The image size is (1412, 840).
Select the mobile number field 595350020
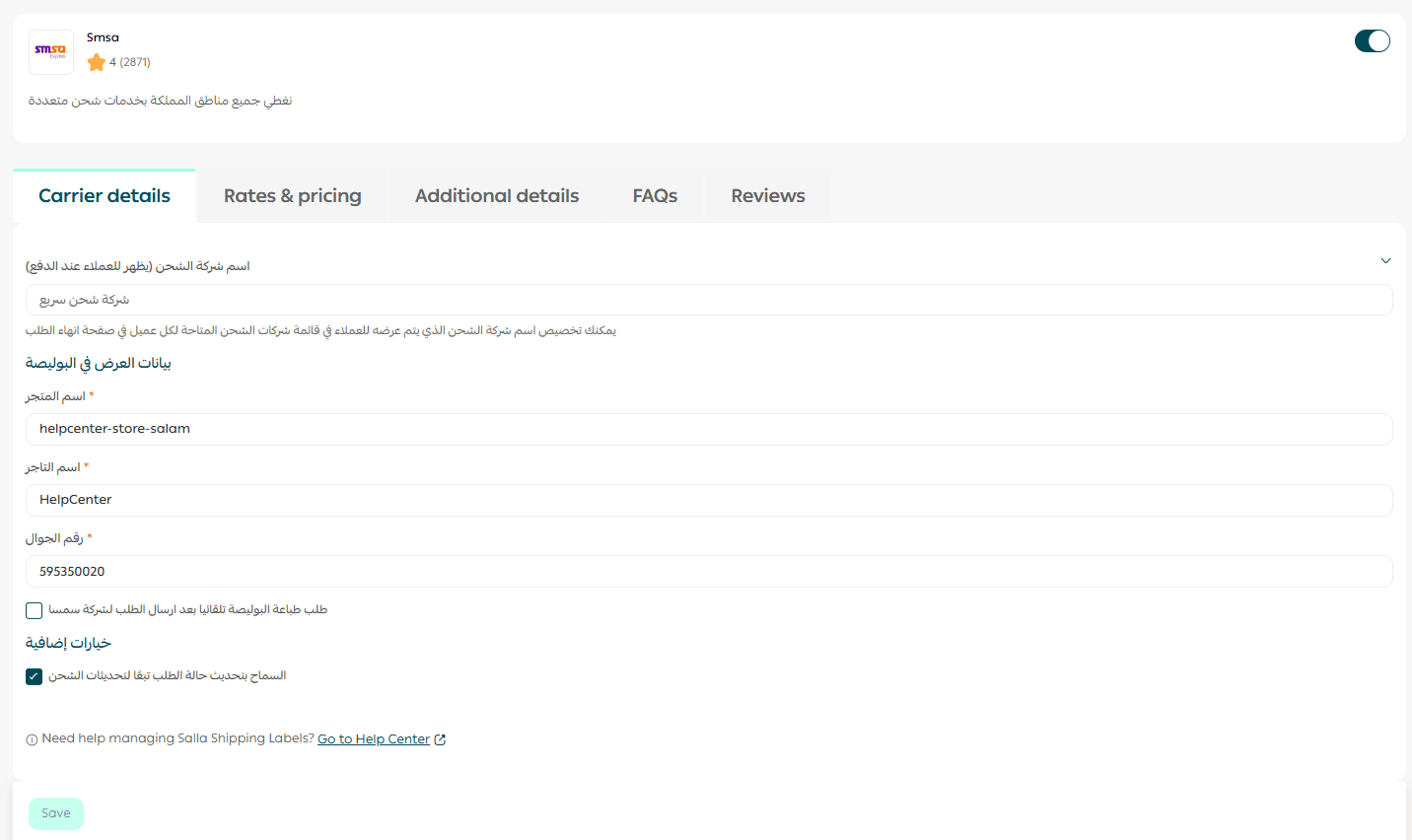point(708,572)
